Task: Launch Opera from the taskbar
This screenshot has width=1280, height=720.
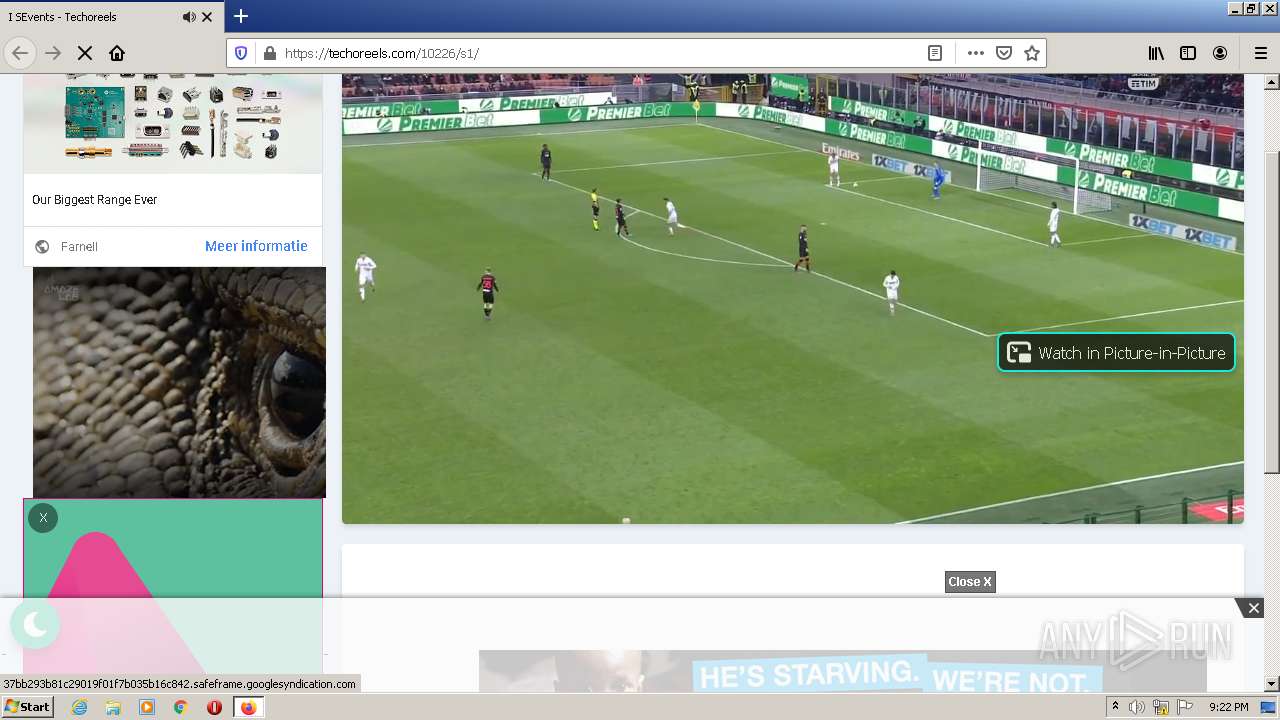Action: (214, 707)
